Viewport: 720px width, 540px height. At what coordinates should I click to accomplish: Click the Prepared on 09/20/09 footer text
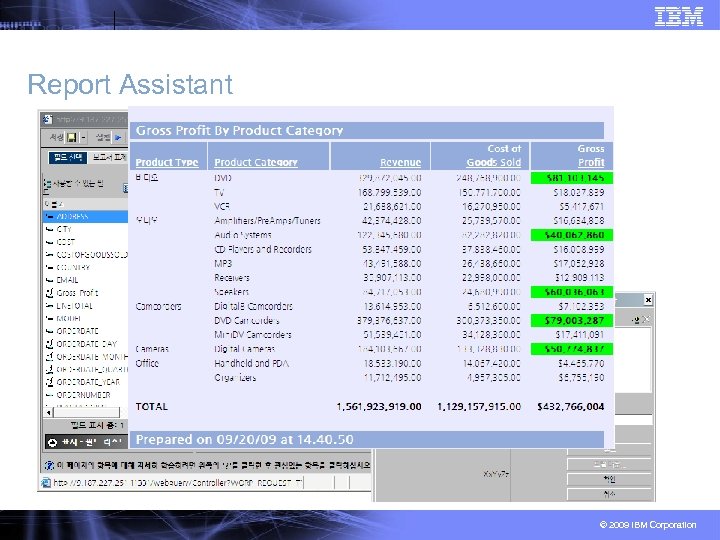[x=245, y=439]
